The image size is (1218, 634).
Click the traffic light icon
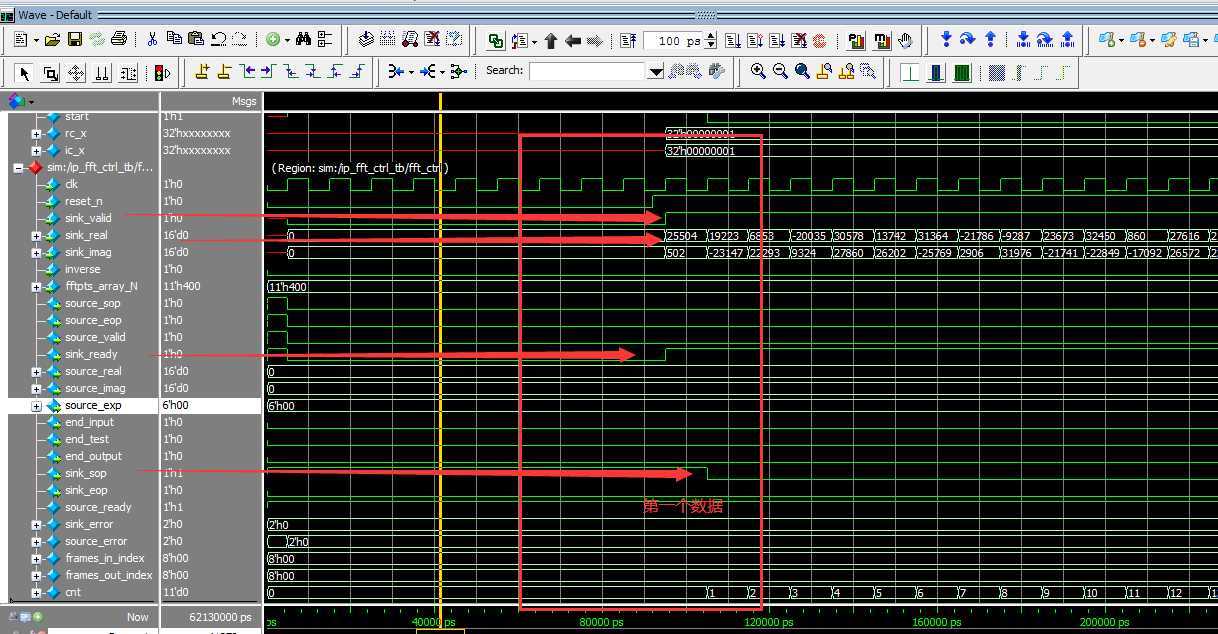[x=162, y=72]
